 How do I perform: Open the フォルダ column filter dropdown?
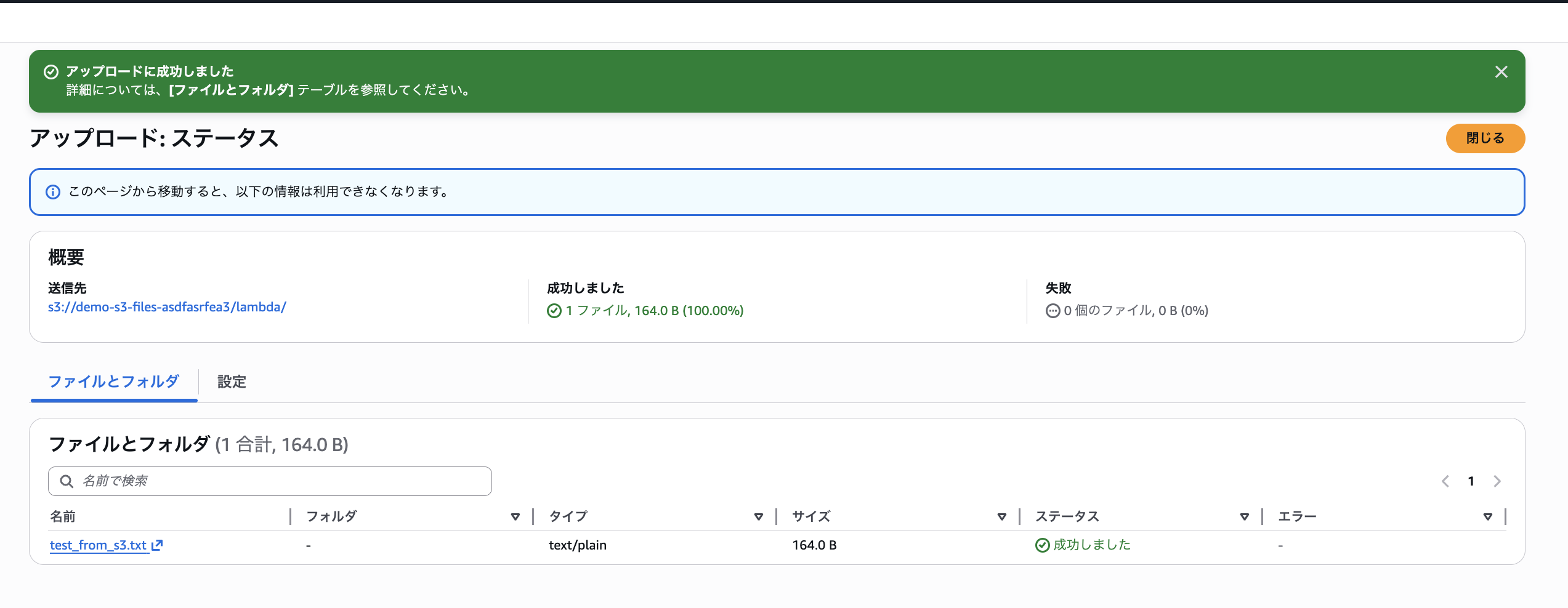[515, 516]
